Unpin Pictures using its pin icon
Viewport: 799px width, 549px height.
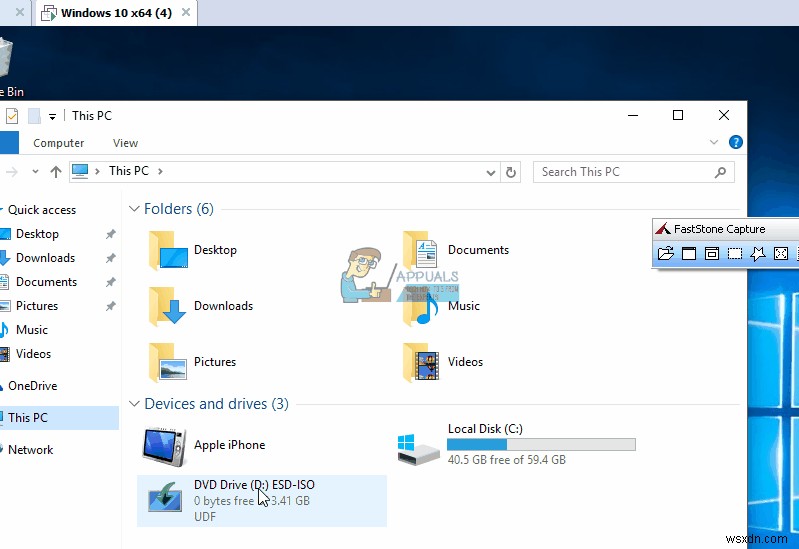110,306
